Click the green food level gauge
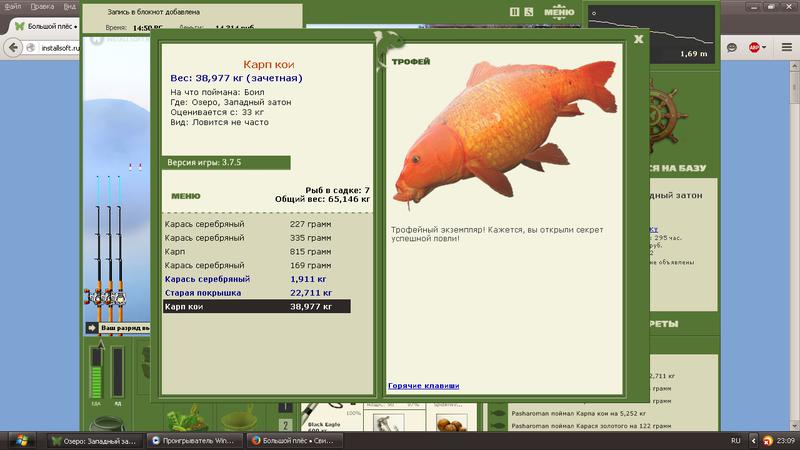800x450 pixels. click(96, 372)
